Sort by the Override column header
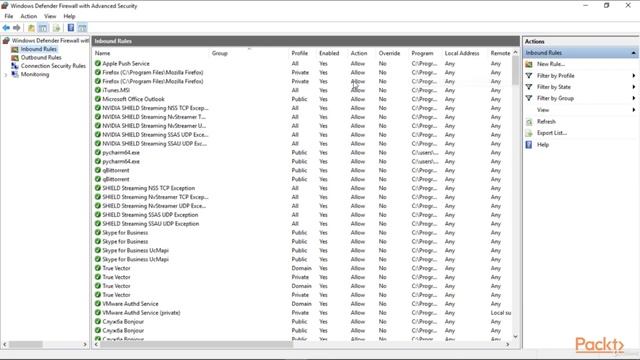This screenshot has width=640, height=360. [389, 53]
